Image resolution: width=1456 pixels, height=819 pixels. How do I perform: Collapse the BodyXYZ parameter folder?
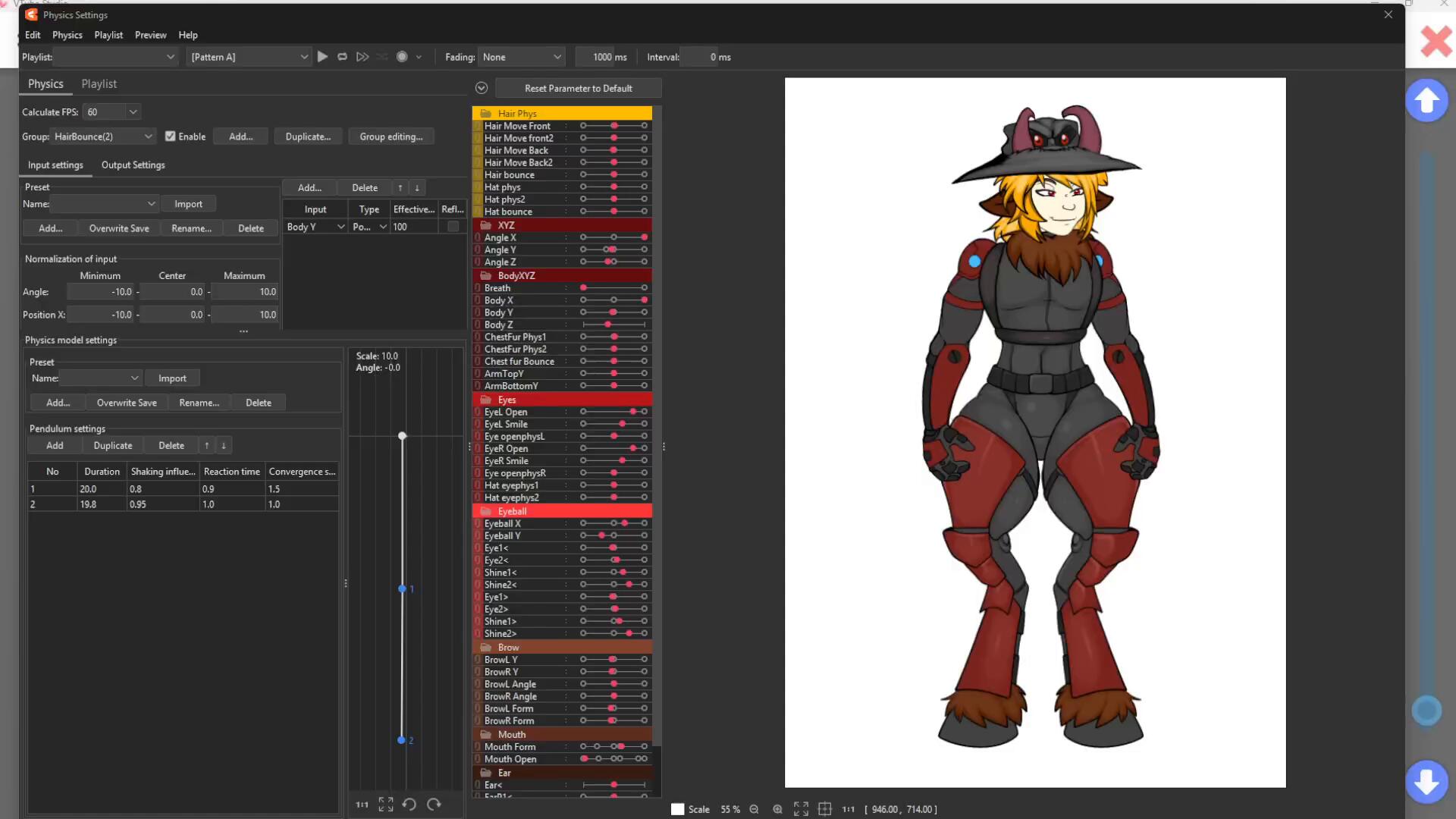pos(486,275)
